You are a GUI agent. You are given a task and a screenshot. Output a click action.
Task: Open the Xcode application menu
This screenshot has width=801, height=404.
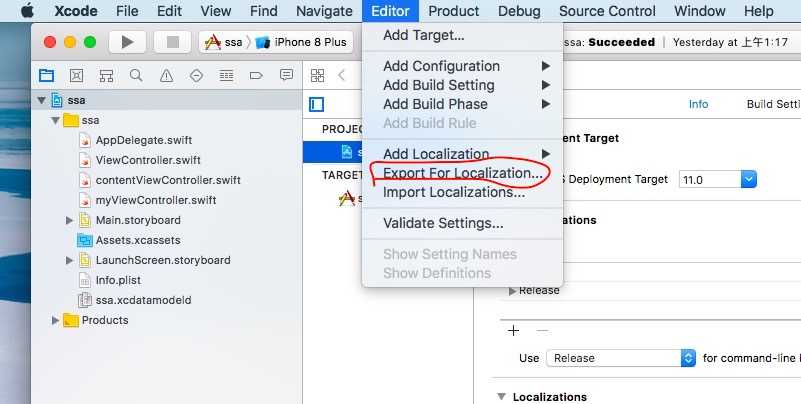(76, 11)
